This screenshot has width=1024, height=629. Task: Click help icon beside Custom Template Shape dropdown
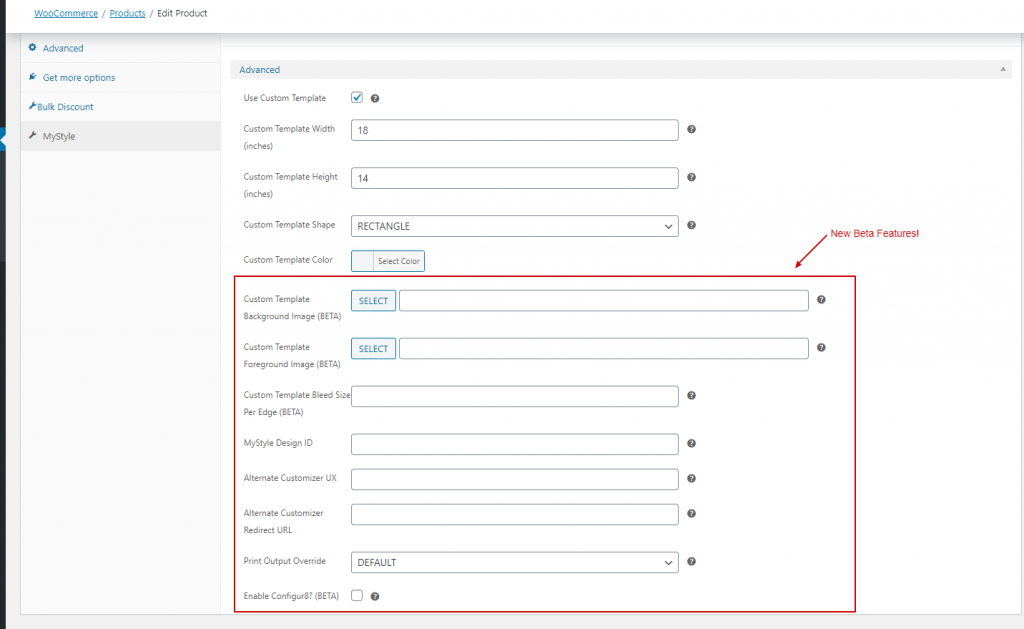coord(691,226)
